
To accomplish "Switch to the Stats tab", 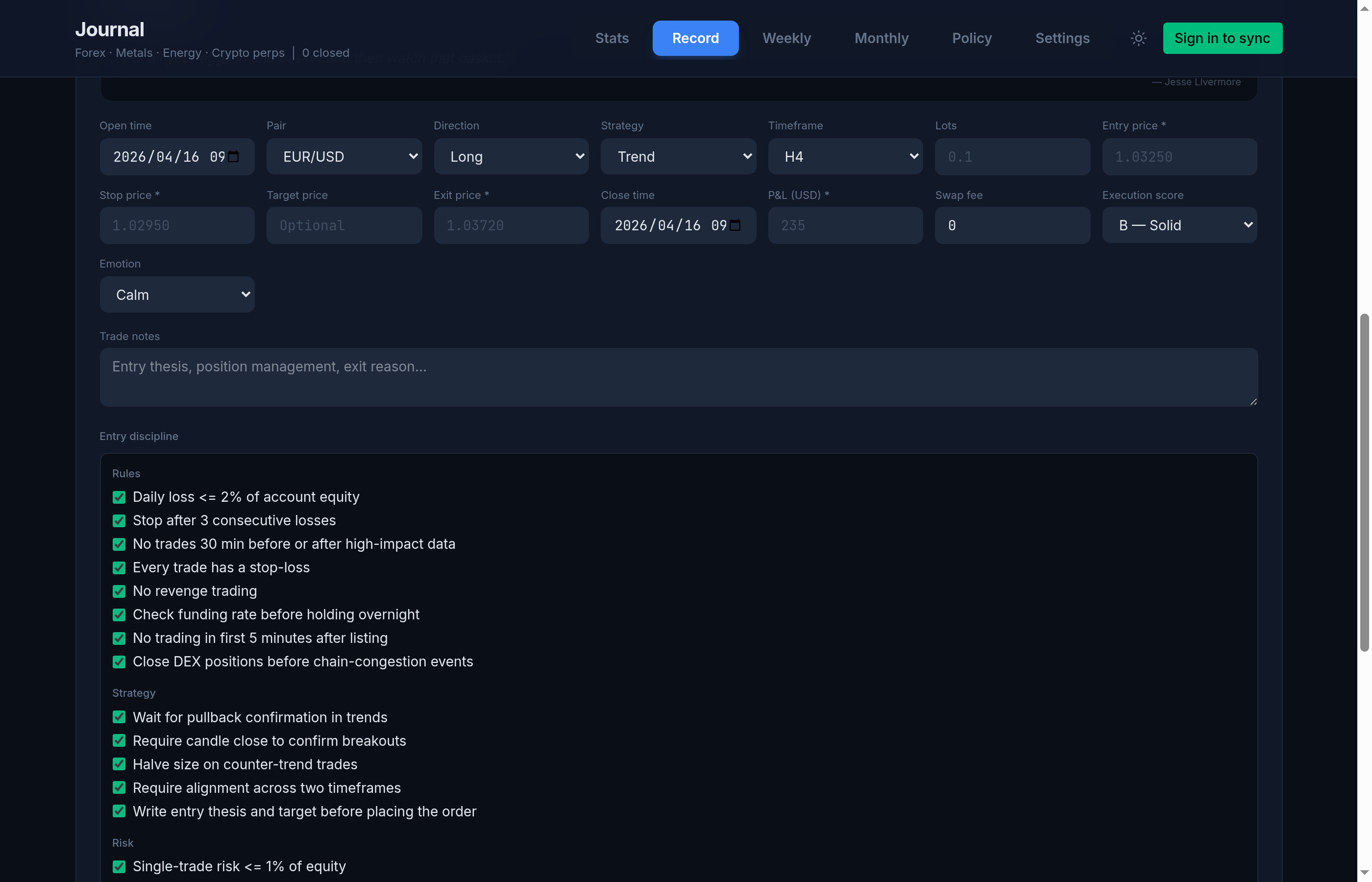I will (x=612, y=38).
